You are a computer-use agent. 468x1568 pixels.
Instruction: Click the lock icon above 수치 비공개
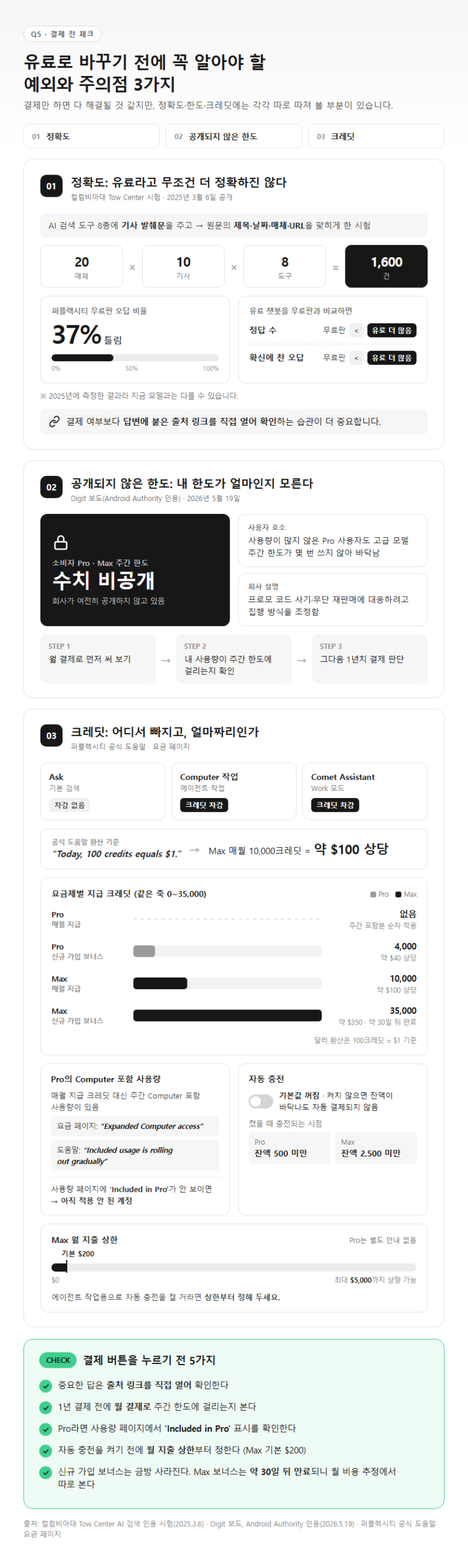click(x=61, y=542)
